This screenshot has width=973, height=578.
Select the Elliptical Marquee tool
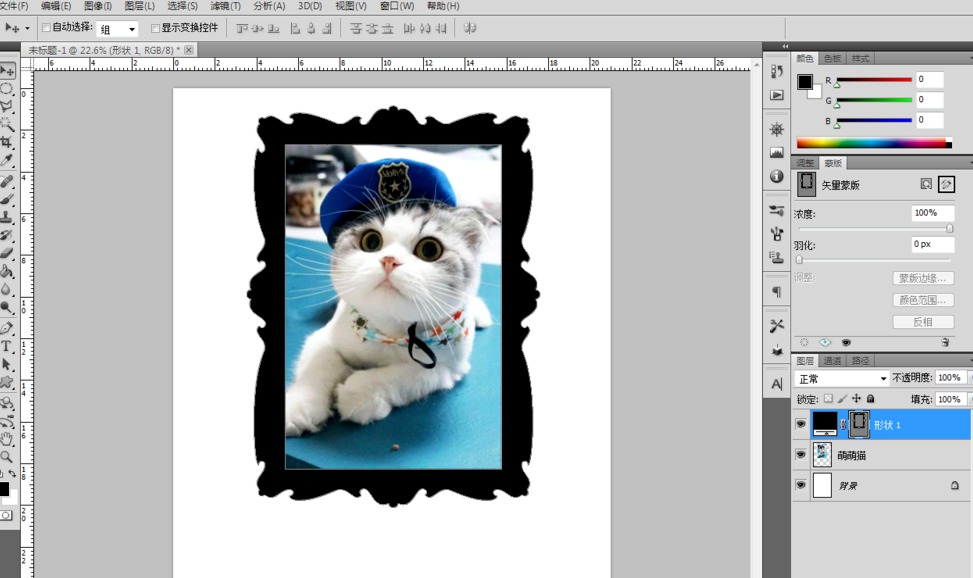tap(7, 88)
